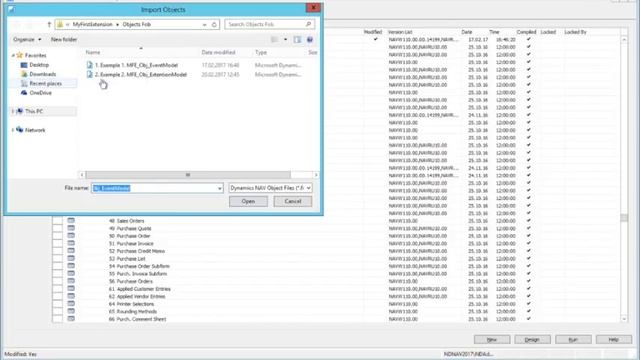Click the Recent places icon
This screenshot has width=640, height=360.
click(24, 83)
